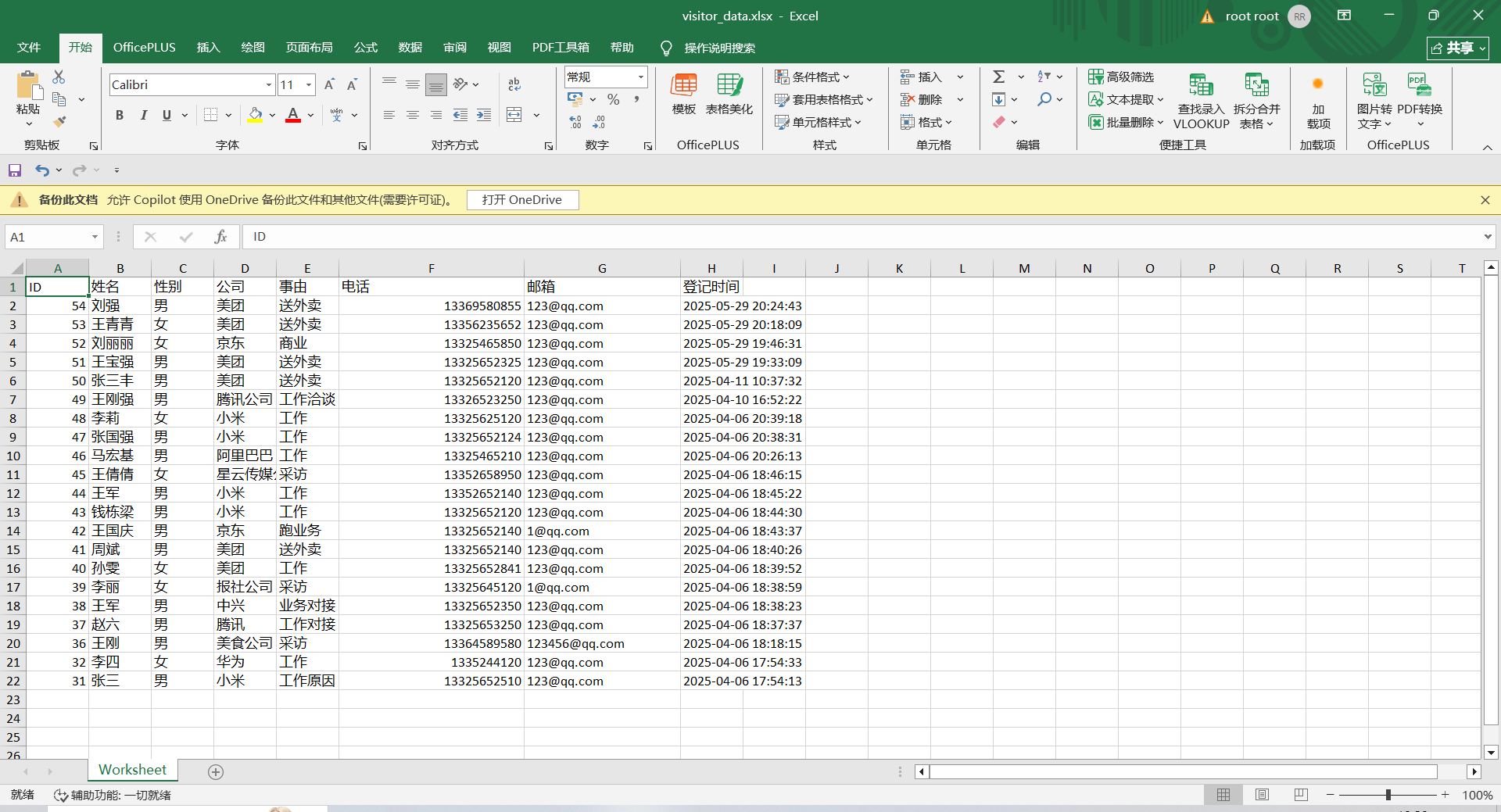Open 查找录入 VLOOKUP tool
The width and height of the screenshot is (1501, 812).
(x=1202, y=101)
